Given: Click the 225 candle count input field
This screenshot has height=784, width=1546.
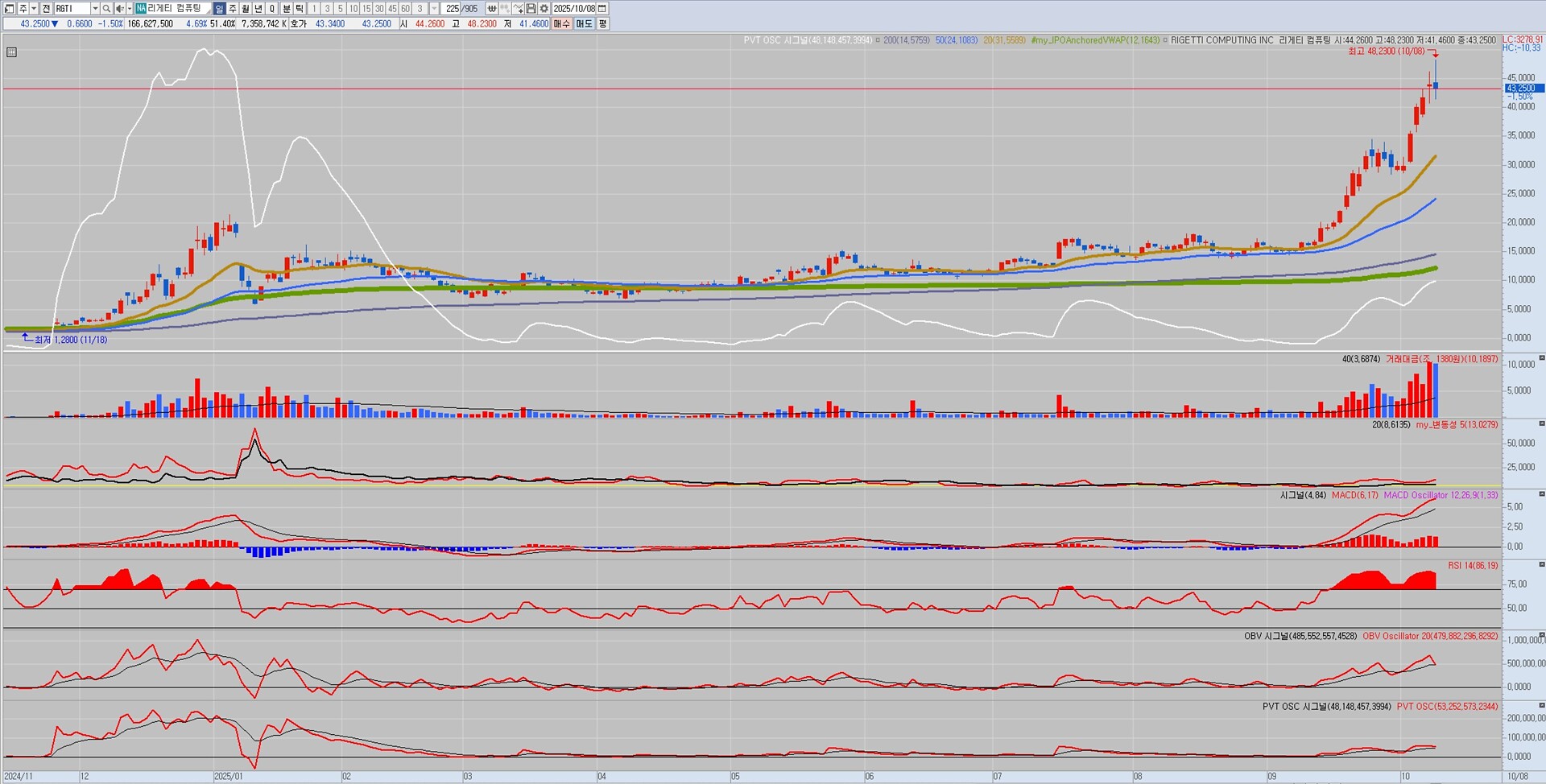Looking at the screenshot, I should coord(452,9).
